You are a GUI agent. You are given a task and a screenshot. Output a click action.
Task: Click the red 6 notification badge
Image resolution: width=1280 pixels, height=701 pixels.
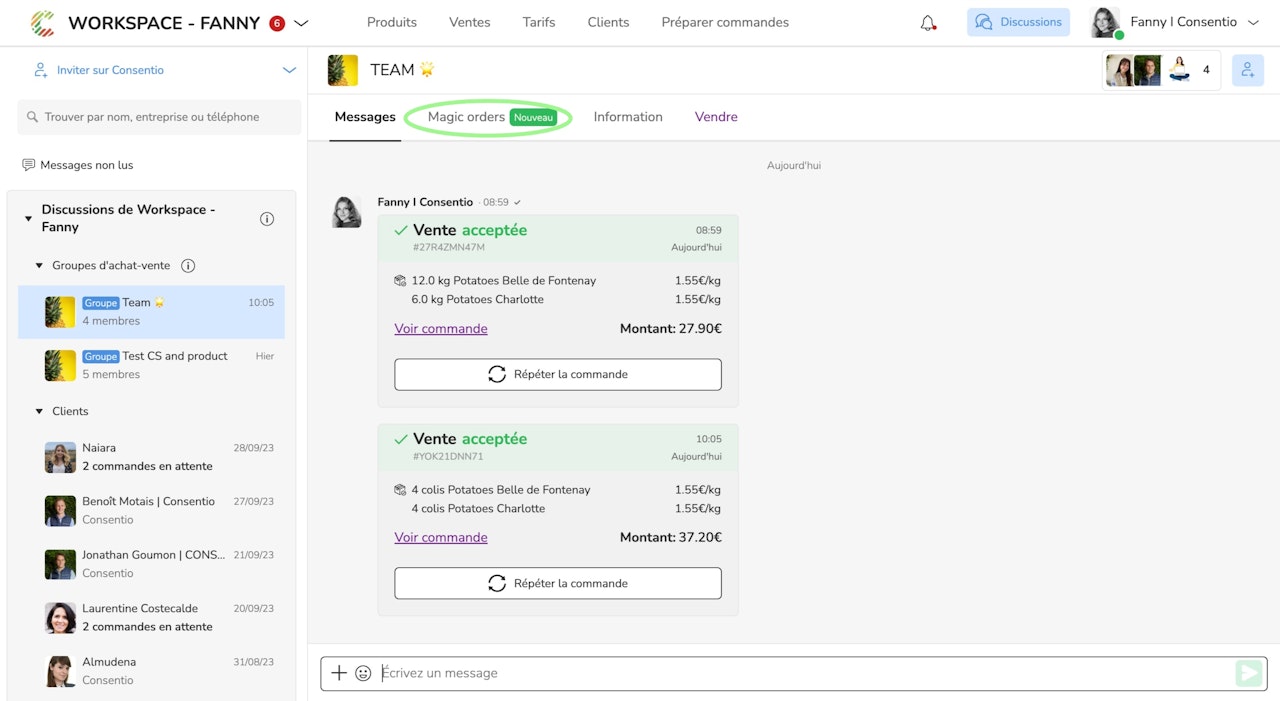(277, 23)
